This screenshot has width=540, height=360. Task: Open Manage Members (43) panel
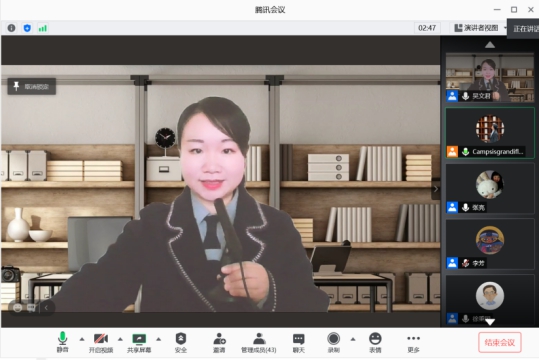click(259, 342)
